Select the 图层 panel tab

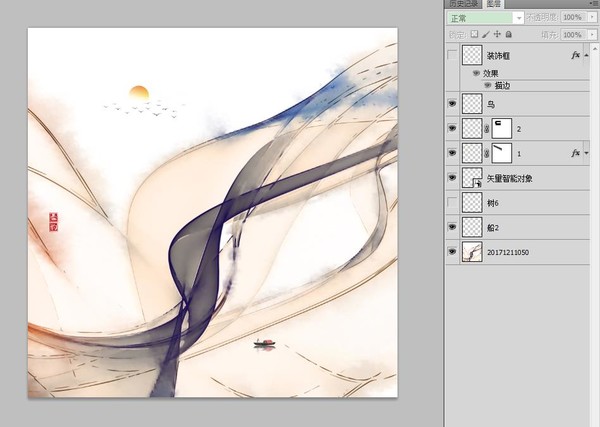494,4
